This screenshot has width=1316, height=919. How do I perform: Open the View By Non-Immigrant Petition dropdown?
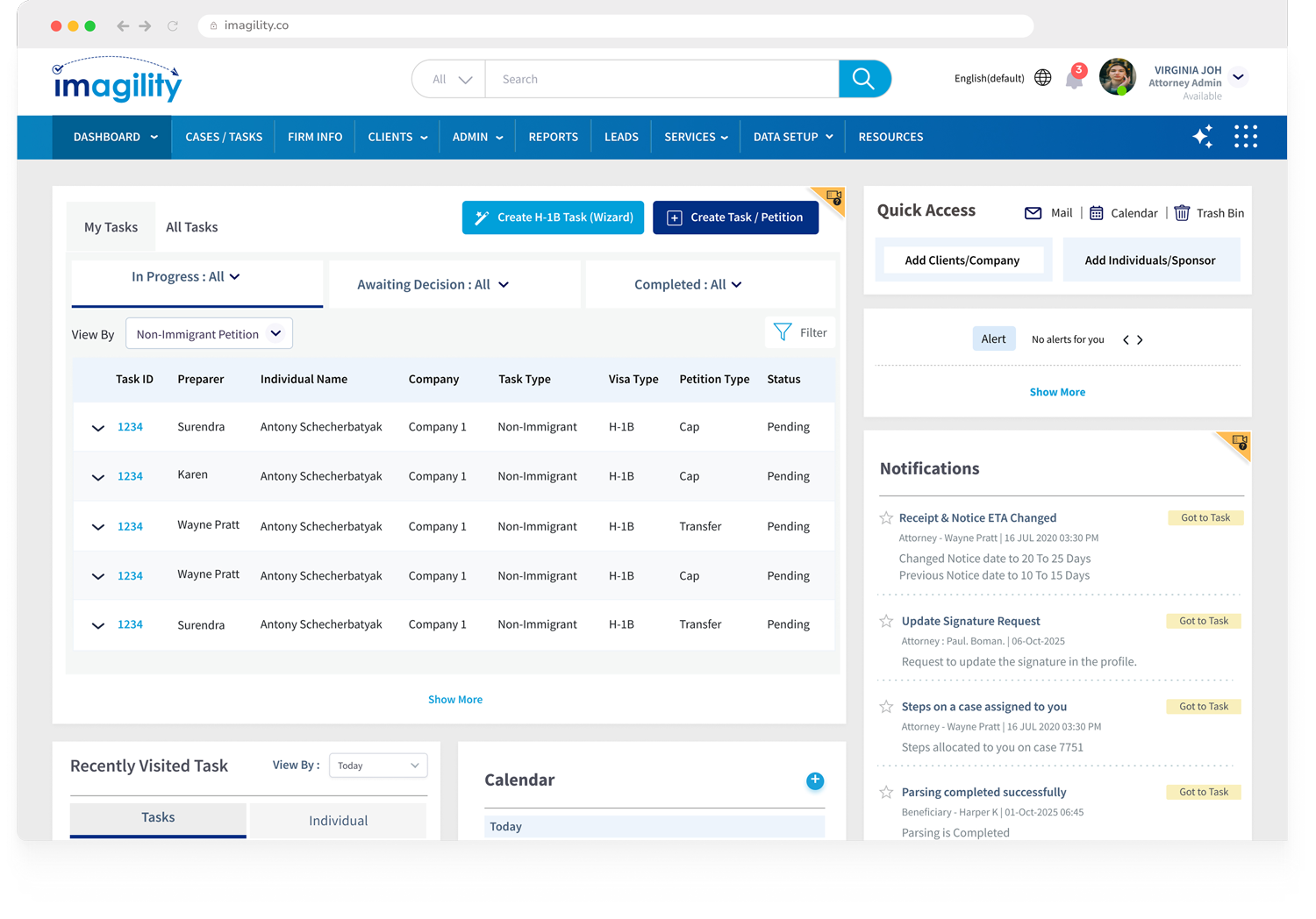[209, 334]
